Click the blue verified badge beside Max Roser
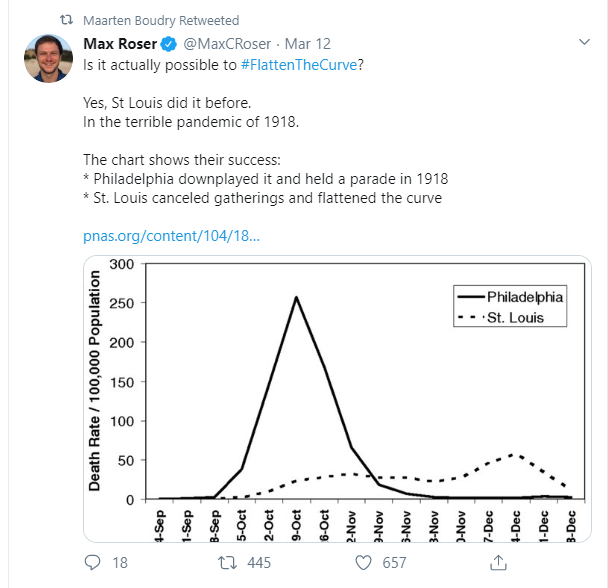 click(x=170, y=44)
